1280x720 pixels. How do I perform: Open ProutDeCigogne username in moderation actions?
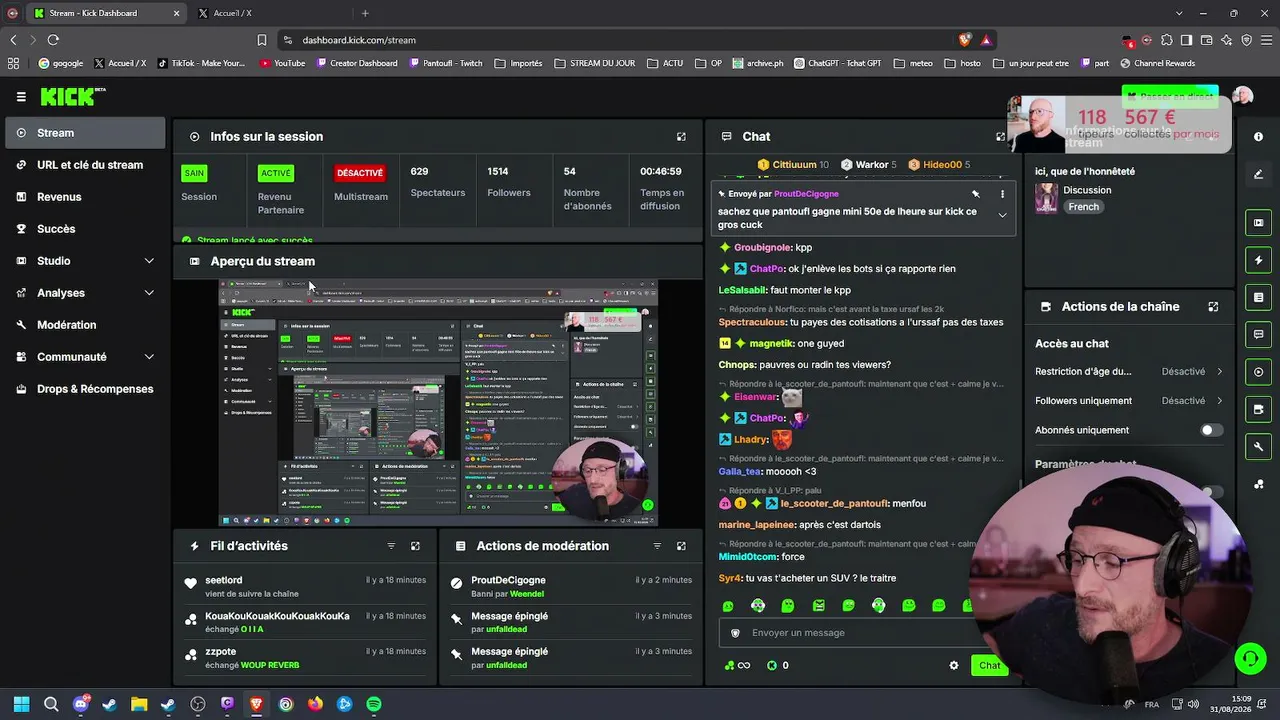508,580
